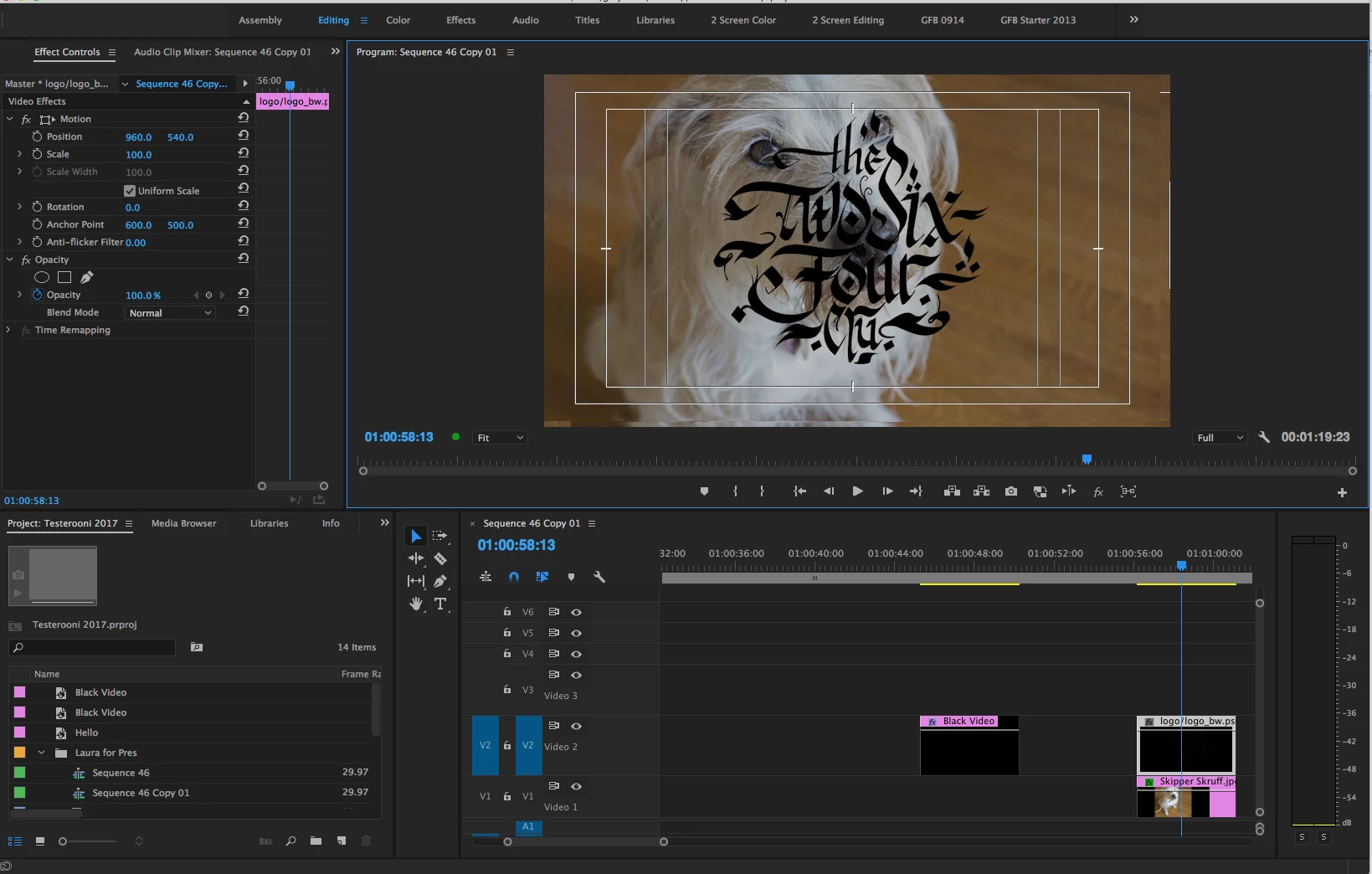This screenshot has width=1372, height=874.
Task: Open Full playback resolution dropdown
Action: (1220, 438)
